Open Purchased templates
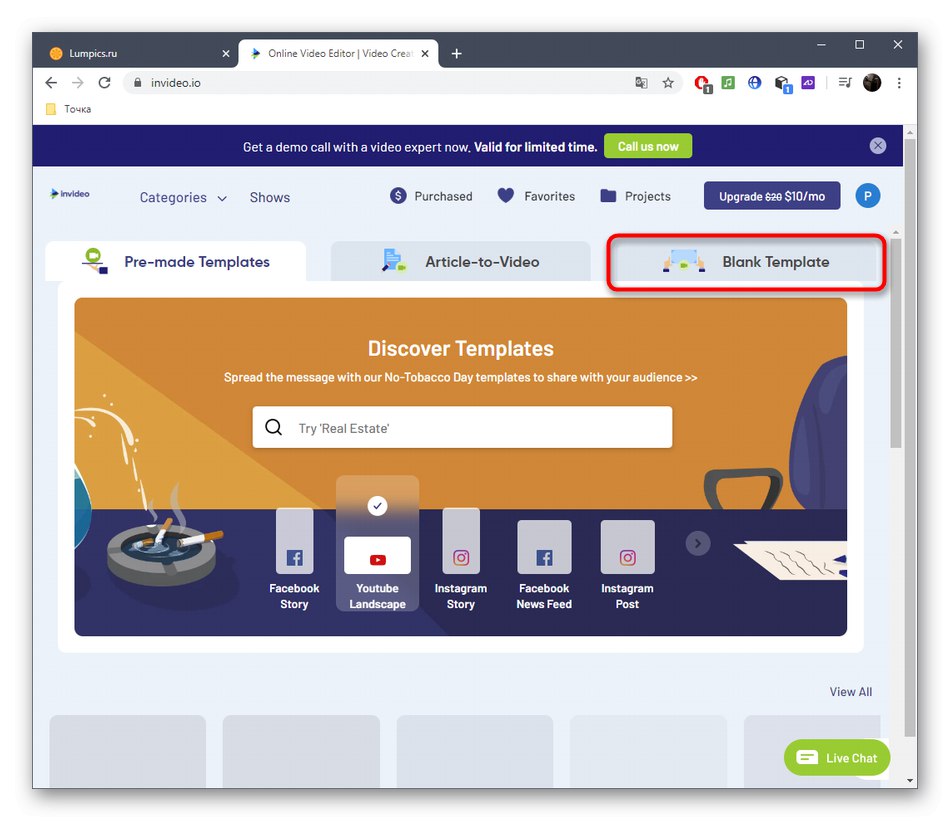 431,196
